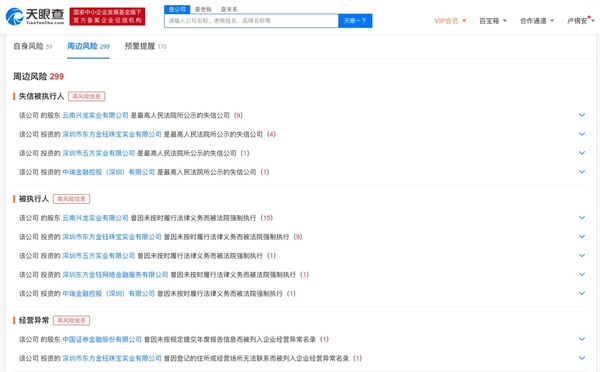Open 深圳市五方实业有限公司 link under 失信被执行人
600x372 pixels.
(99, 153)
